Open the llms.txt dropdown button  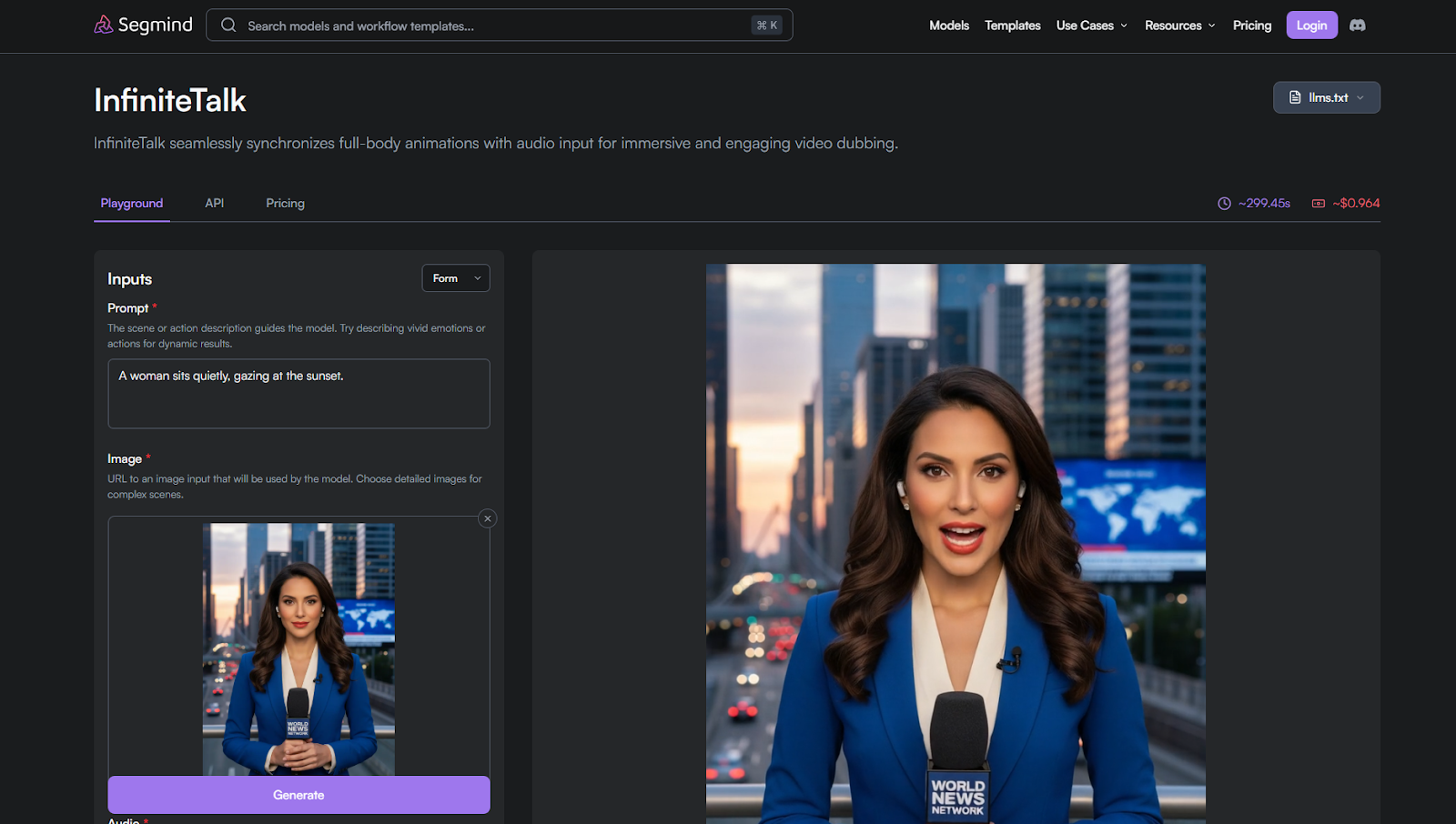(1326, 97)
